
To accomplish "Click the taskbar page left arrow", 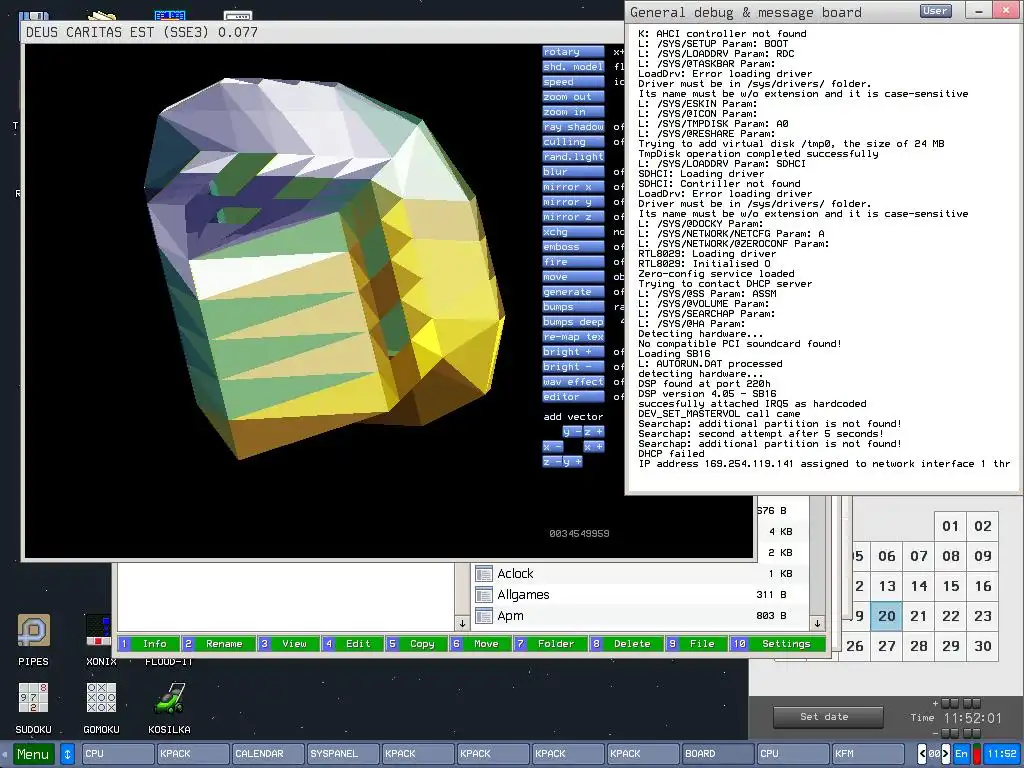I will pyautogui.click(x=922, y=754).
